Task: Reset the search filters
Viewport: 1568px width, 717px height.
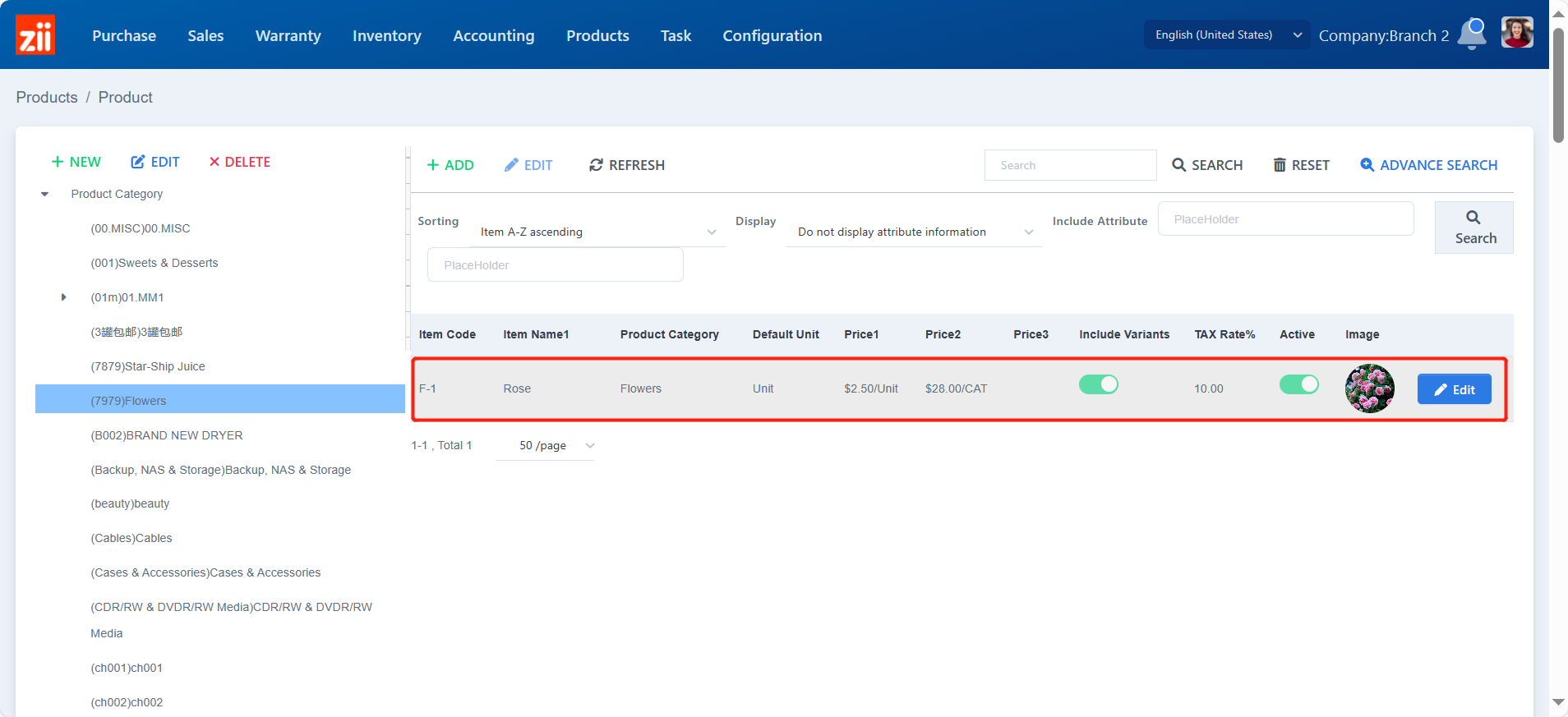Action: pyautogui.click(x=1301, y=165)
